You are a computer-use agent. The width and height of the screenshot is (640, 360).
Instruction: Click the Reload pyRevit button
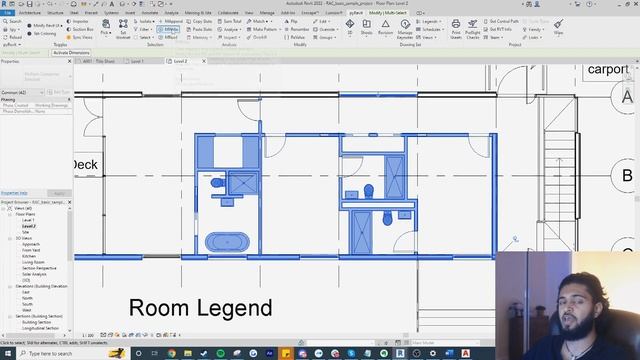coord(12,37)
